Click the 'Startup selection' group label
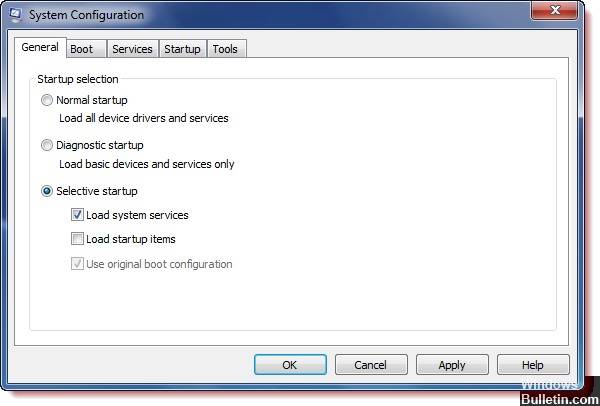Image resolution: width=600 pixels, height=406 pixels. pos(78,79)
